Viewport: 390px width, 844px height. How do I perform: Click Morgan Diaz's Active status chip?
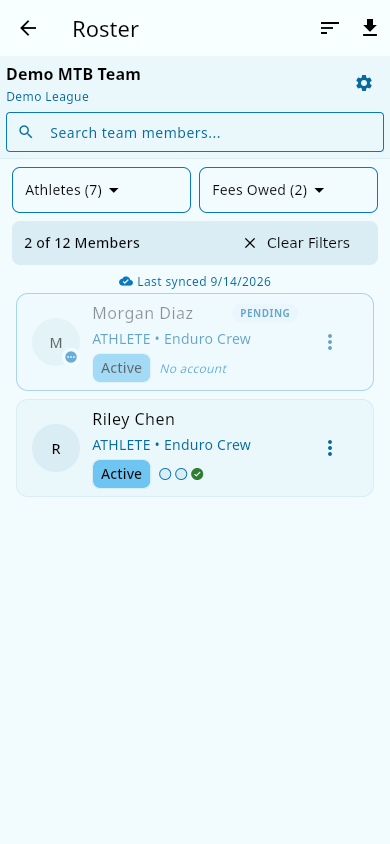[x=122, y=368]
